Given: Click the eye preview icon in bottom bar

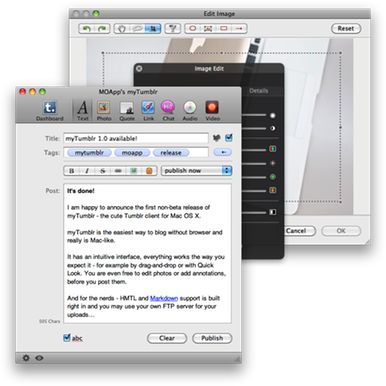Looking at the screenshot, I should [x=39, y=358].
